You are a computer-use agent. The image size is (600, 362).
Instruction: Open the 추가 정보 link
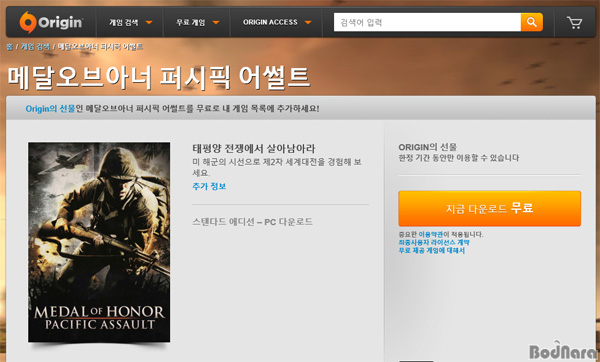pos(209,186)
